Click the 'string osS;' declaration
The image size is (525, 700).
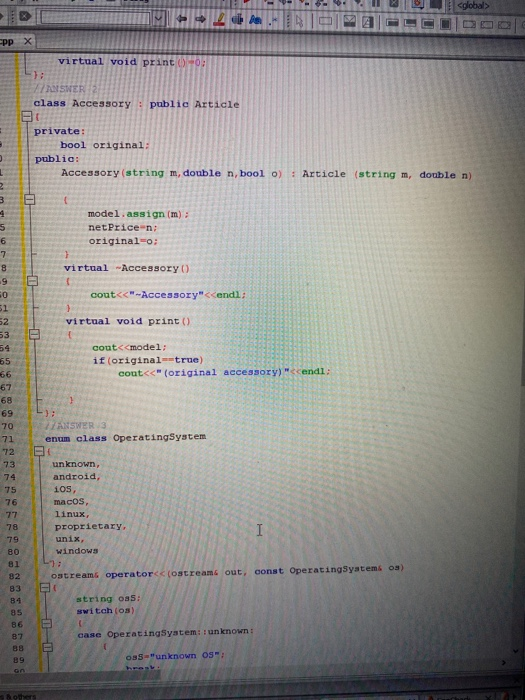[108, 599]
